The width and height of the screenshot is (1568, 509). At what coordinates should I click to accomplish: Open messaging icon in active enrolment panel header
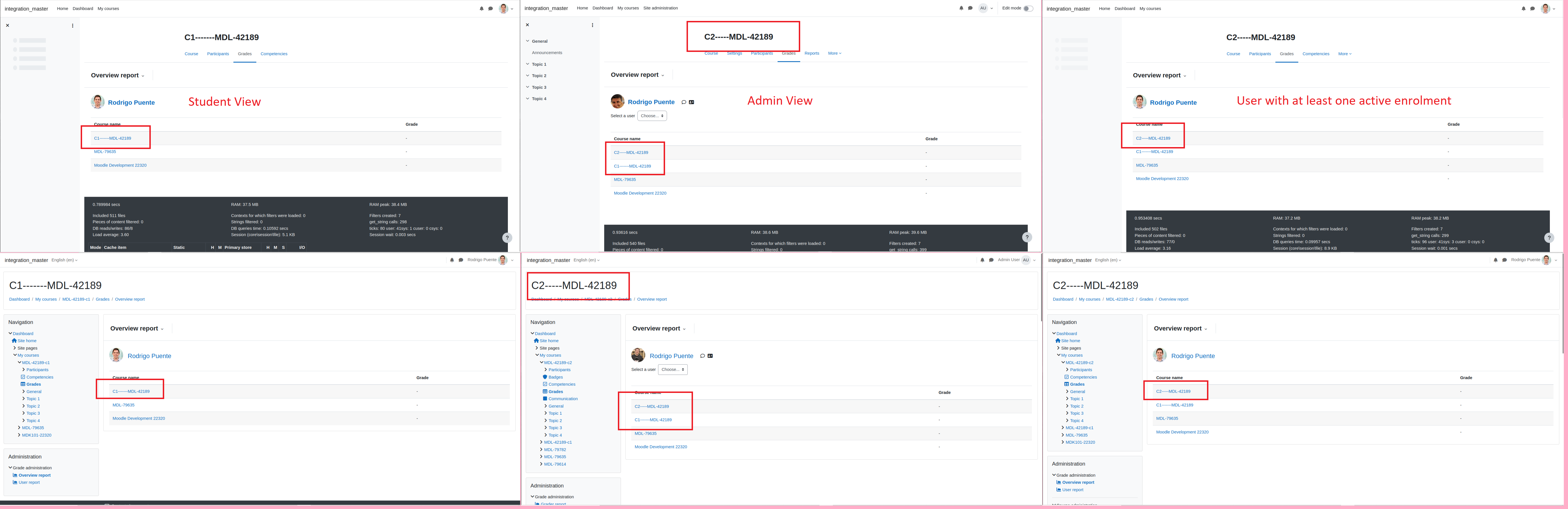pos(1533,9)
